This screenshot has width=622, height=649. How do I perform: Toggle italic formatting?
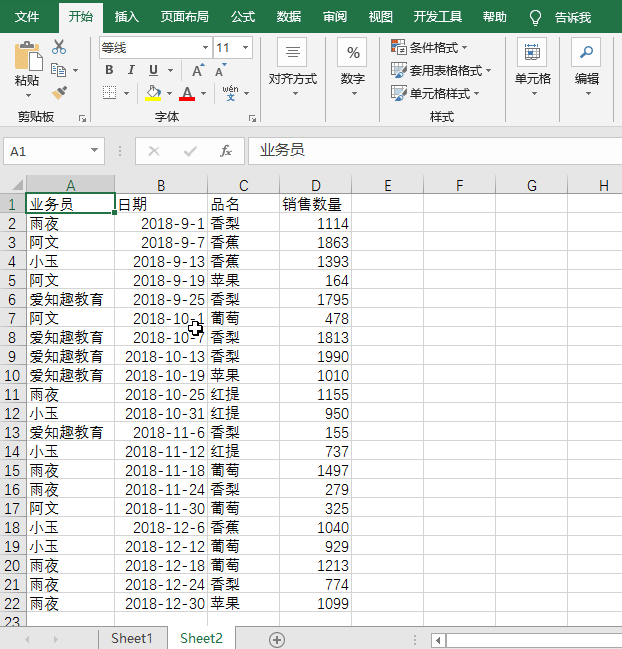coord(131,70)
